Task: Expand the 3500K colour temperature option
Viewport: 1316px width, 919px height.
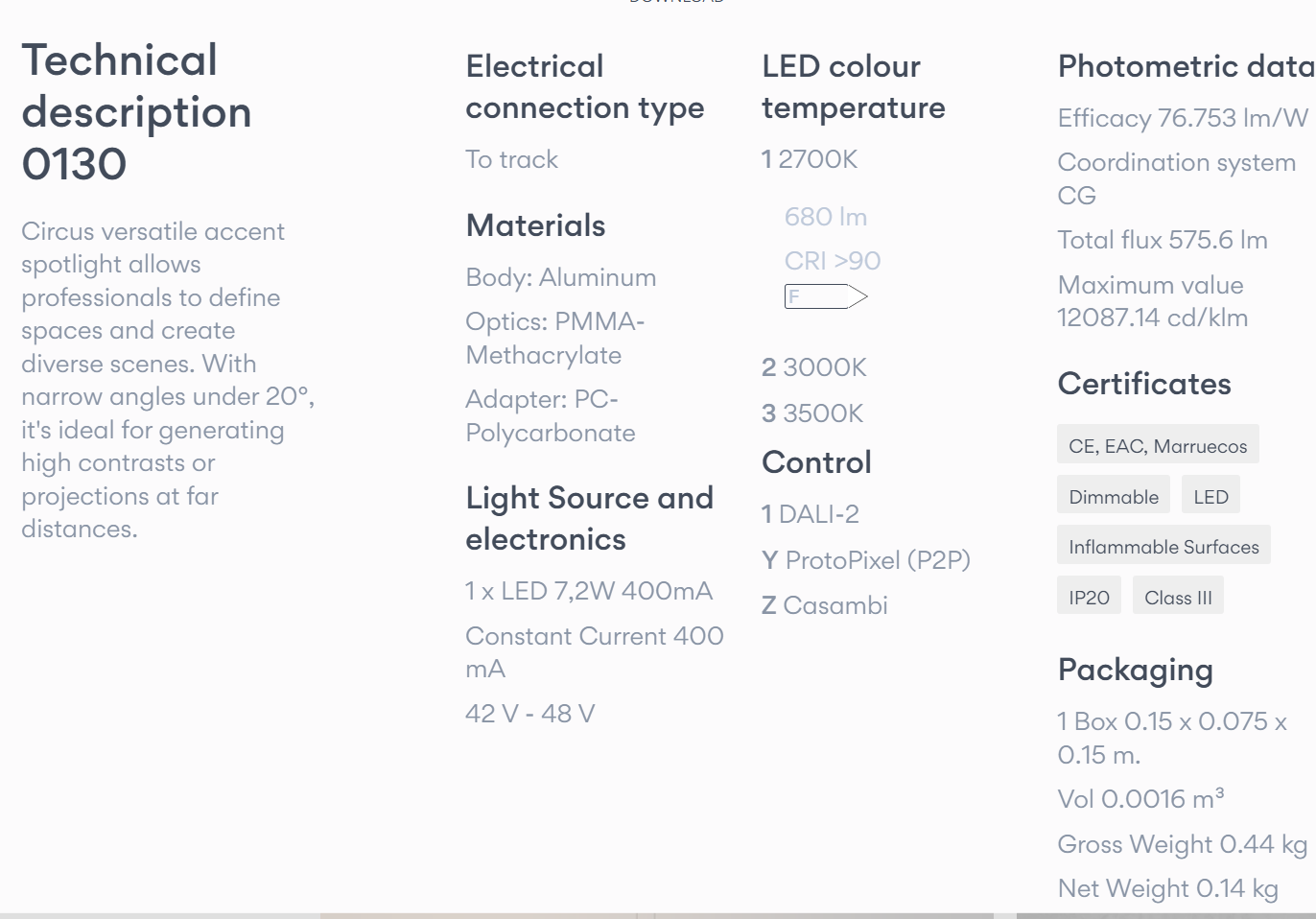Action: point(812,413)
